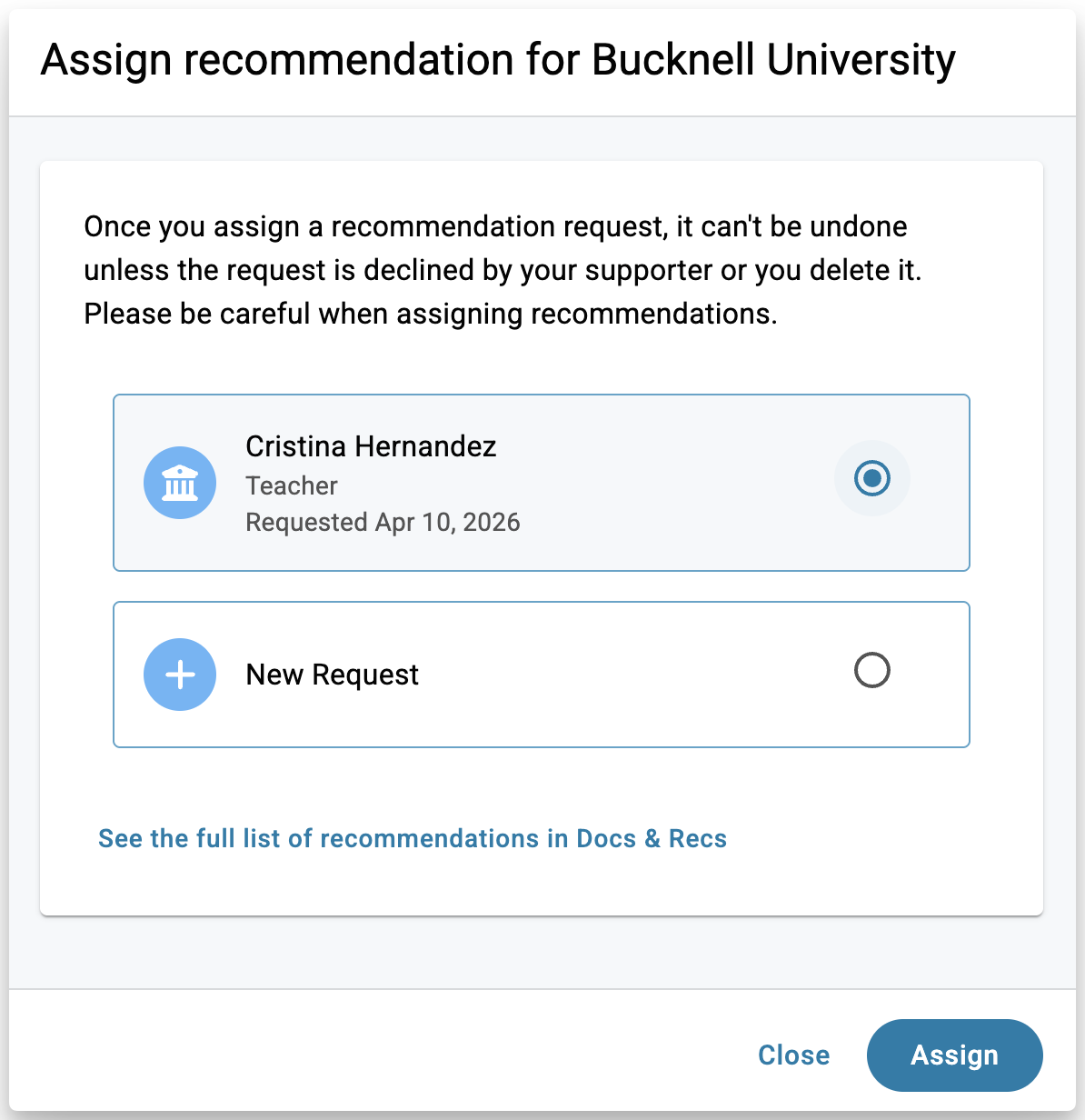Click the institution building icon beside Cristina Hernandez
This screenshot has height=1120, width=1085.
(180, 483)
